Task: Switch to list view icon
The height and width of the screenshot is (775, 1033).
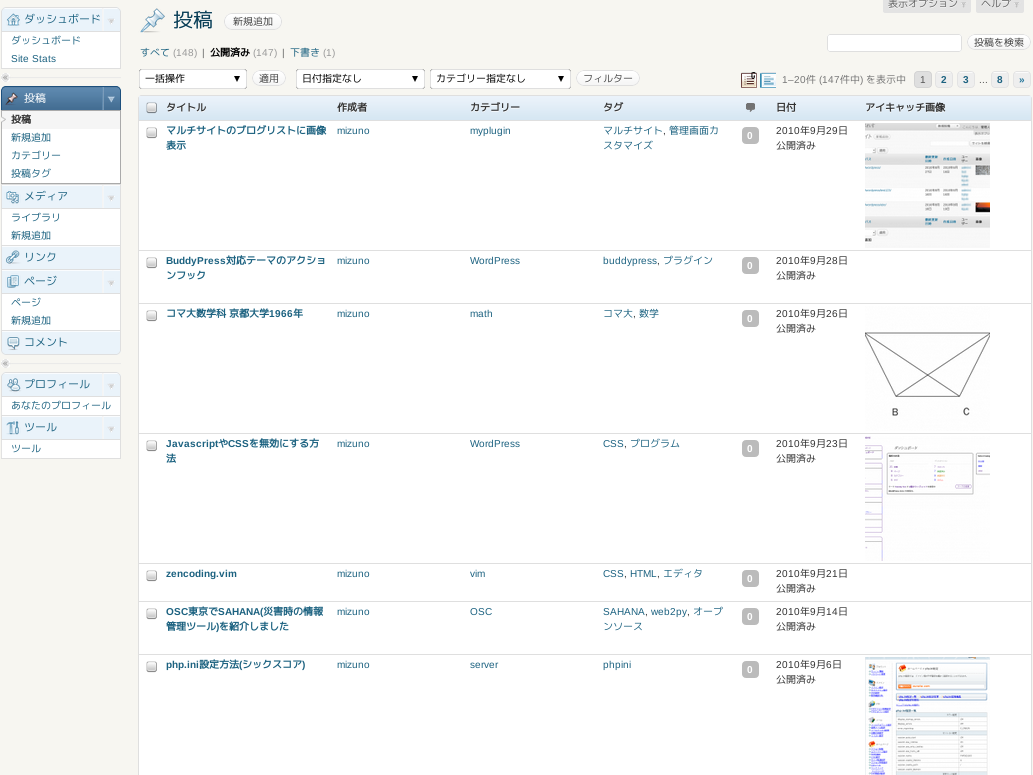Action: 768,80
